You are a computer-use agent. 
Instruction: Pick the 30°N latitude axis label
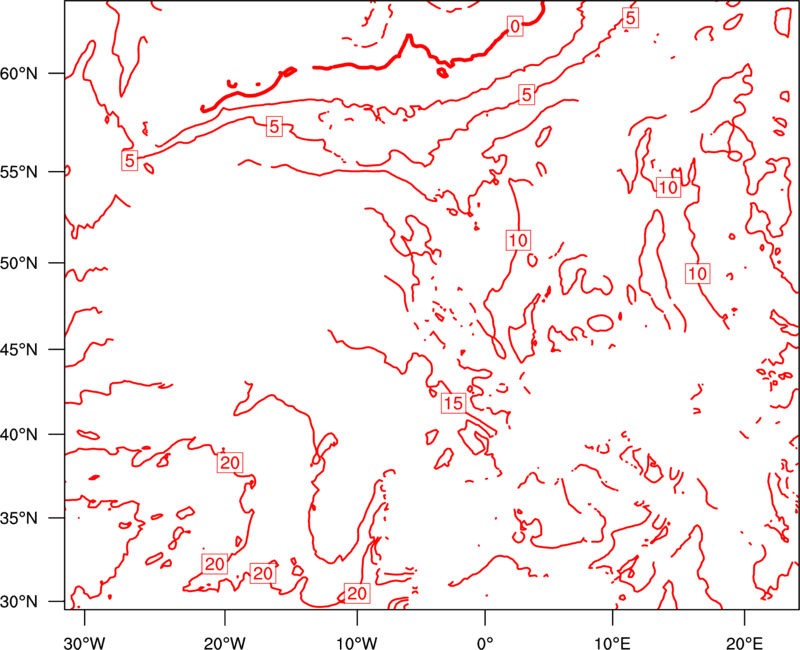[x=19, y=602]
